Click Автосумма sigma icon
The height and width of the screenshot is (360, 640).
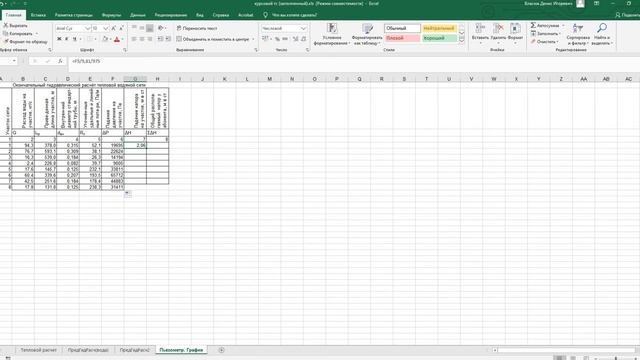pyautogui.click(x=533, y=25)
